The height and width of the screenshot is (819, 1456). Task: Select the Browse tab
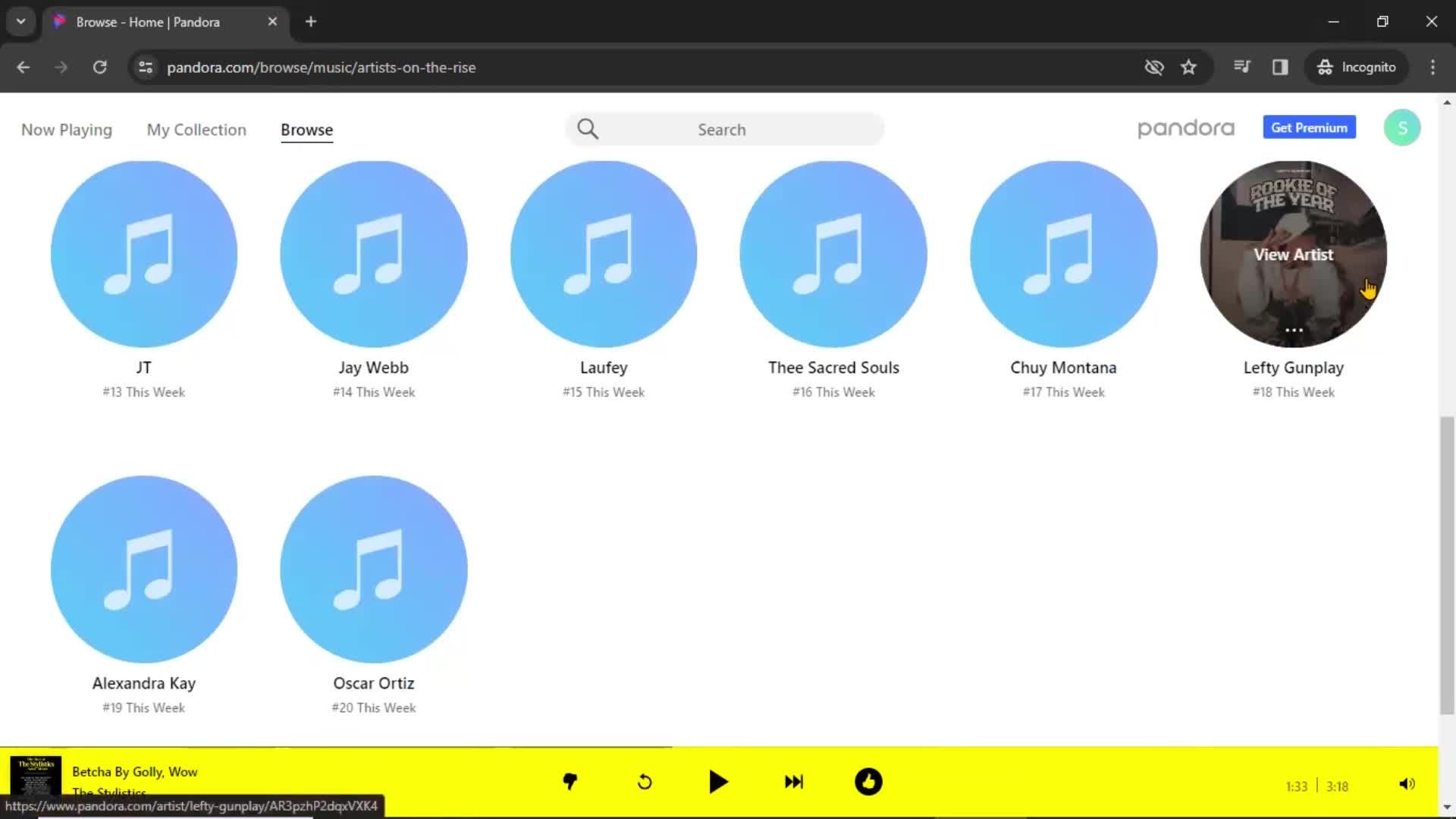tap(306, 130)
